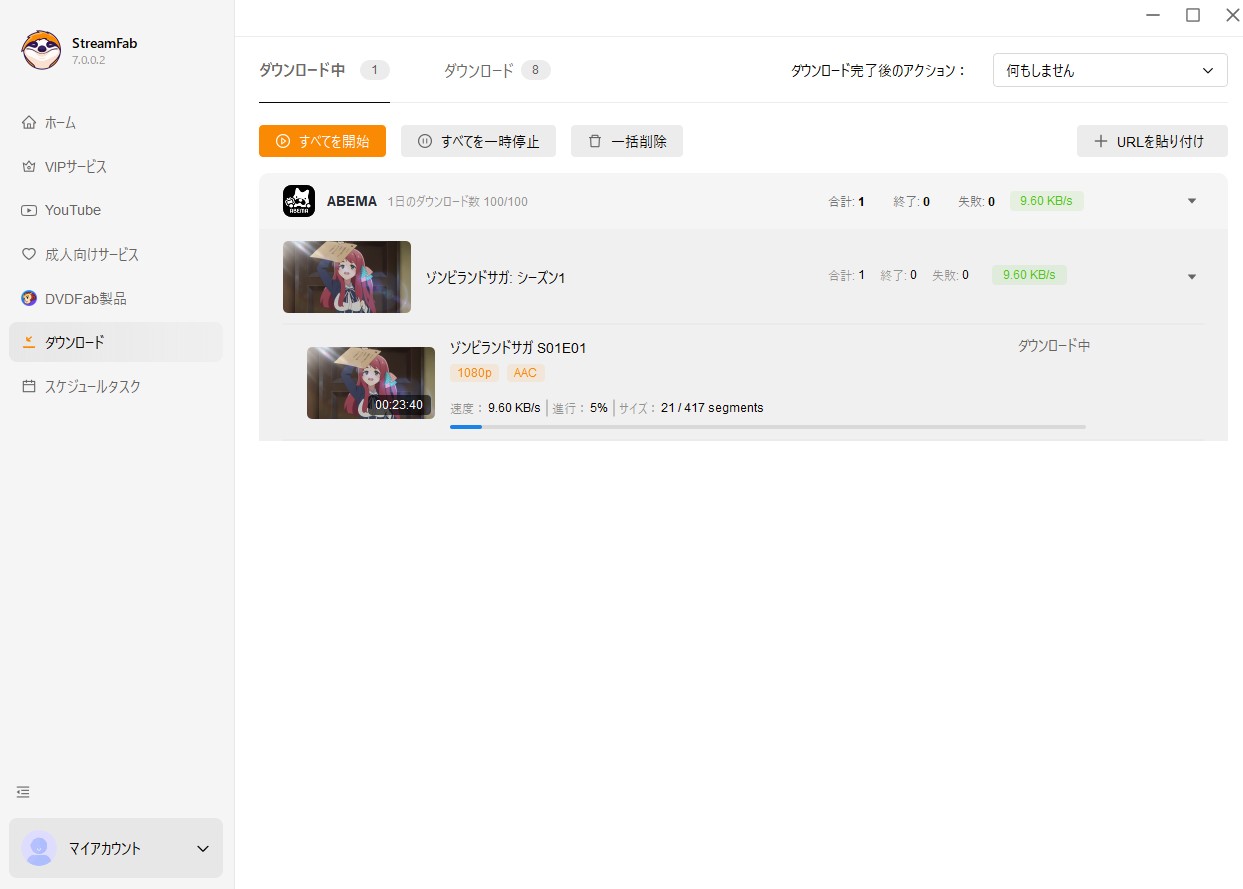This screenshot has width=1243, height=889.
Task: Switch to the ダウンロード completed tab
Action: pyautogui.click(x=479, y=71)
